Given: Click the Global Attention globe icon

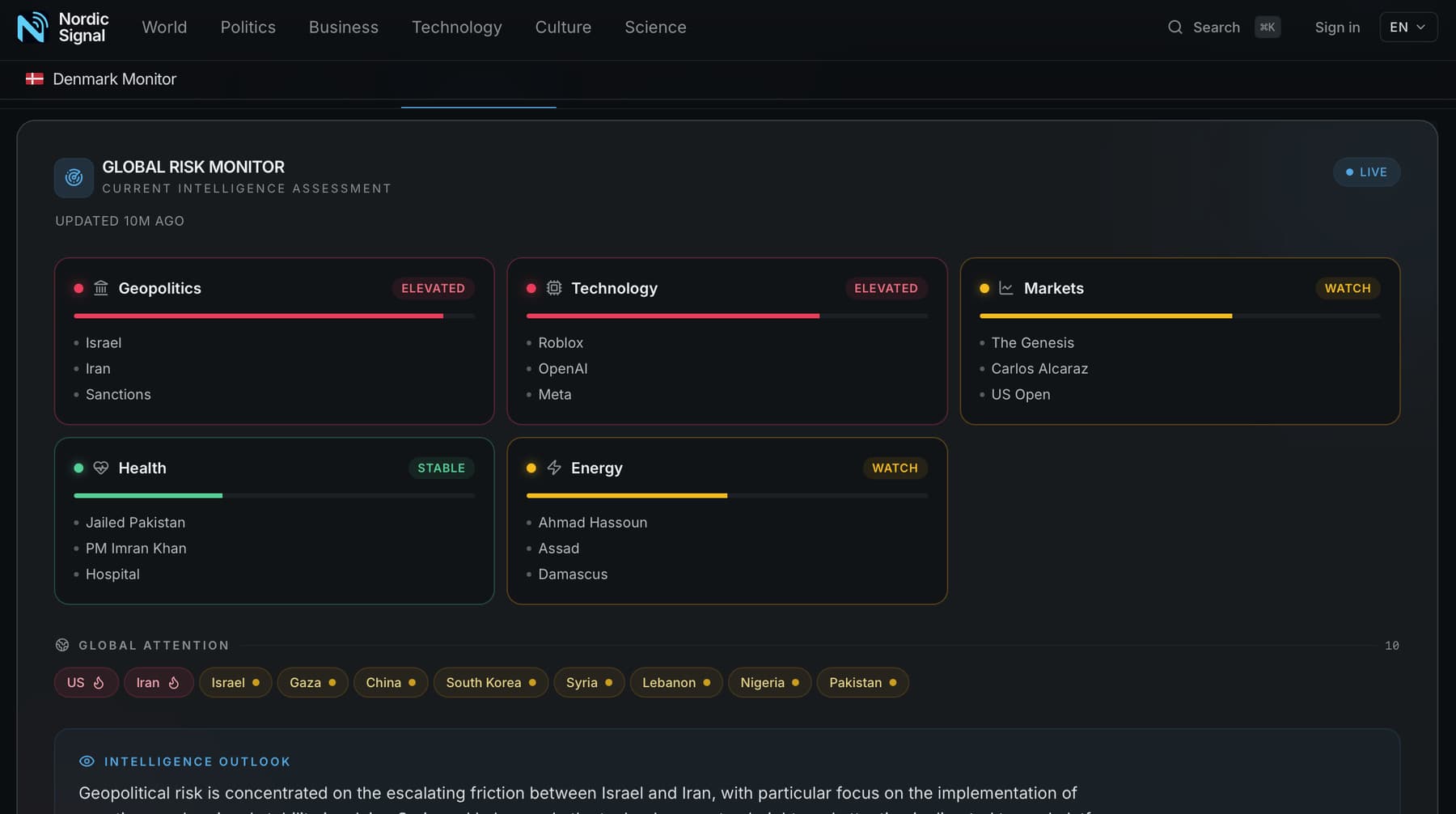Looking at the screenshot, I should 62,645.
